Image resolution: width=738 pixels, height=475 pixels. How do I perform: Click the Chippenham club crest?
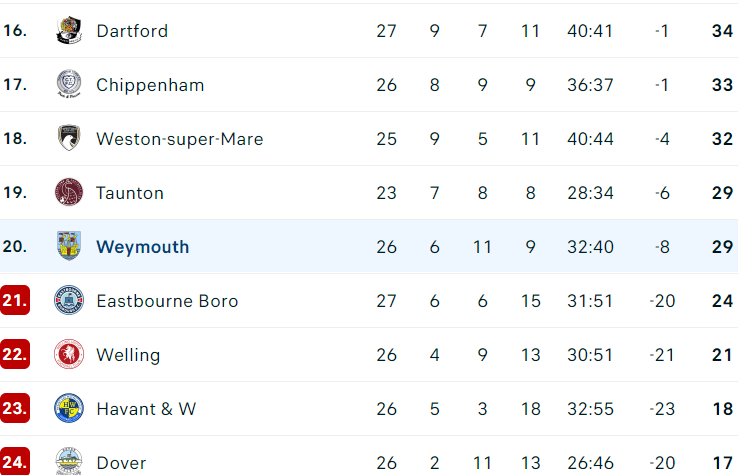click(x=68, y=85)
